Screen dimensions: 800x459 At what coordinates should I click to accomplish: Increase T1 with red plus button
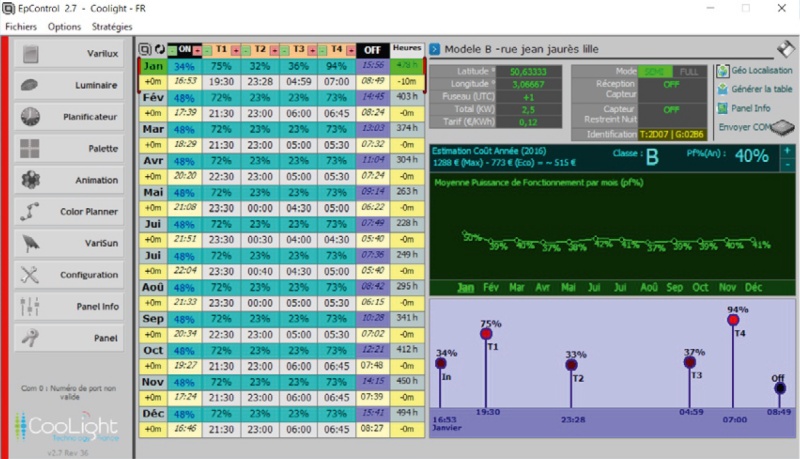tap(236, 50)
